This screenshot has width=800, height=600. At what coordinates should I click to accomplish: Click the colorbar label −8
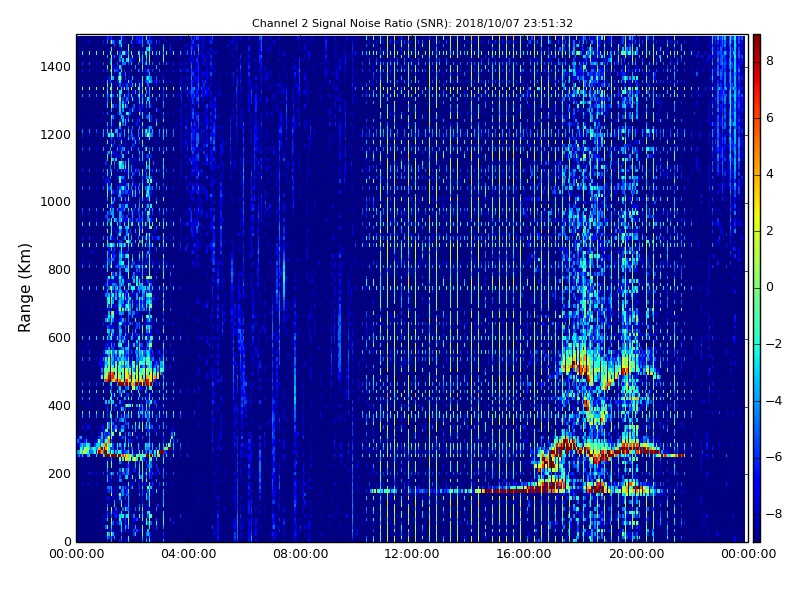tap(773, 514)
